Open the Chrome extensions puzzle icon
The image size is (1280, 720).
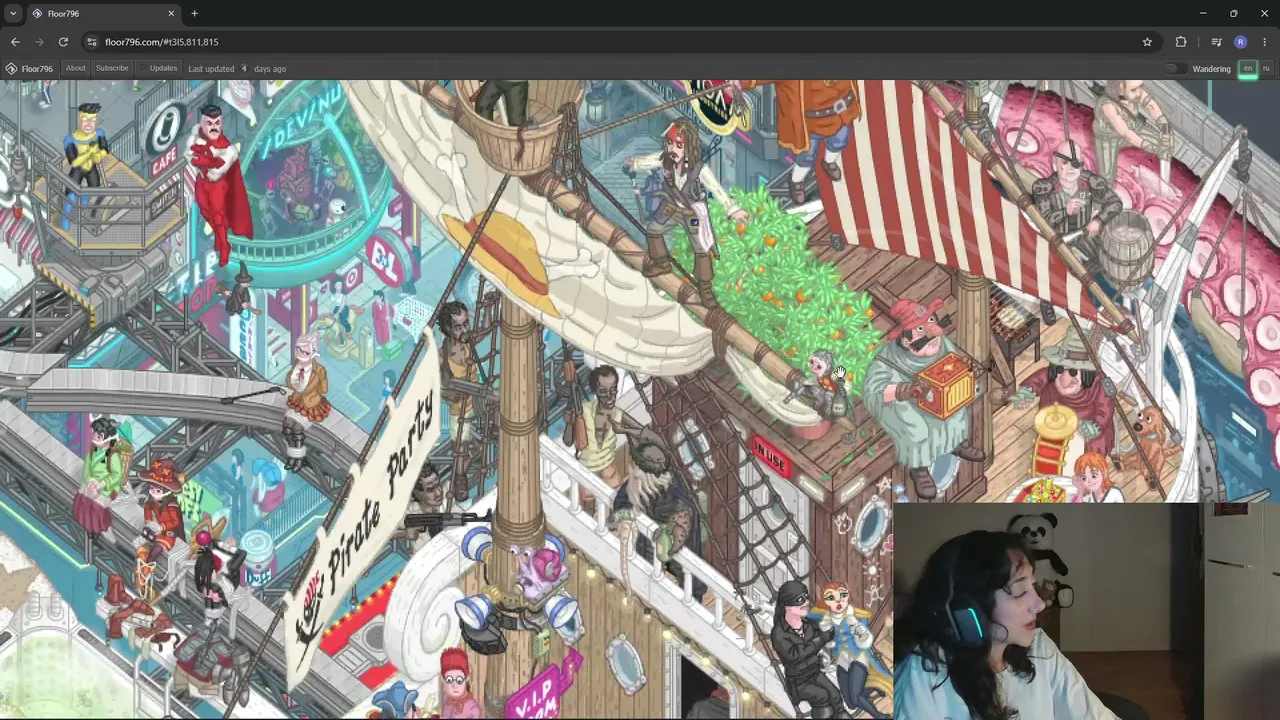tap(1181, 42)
